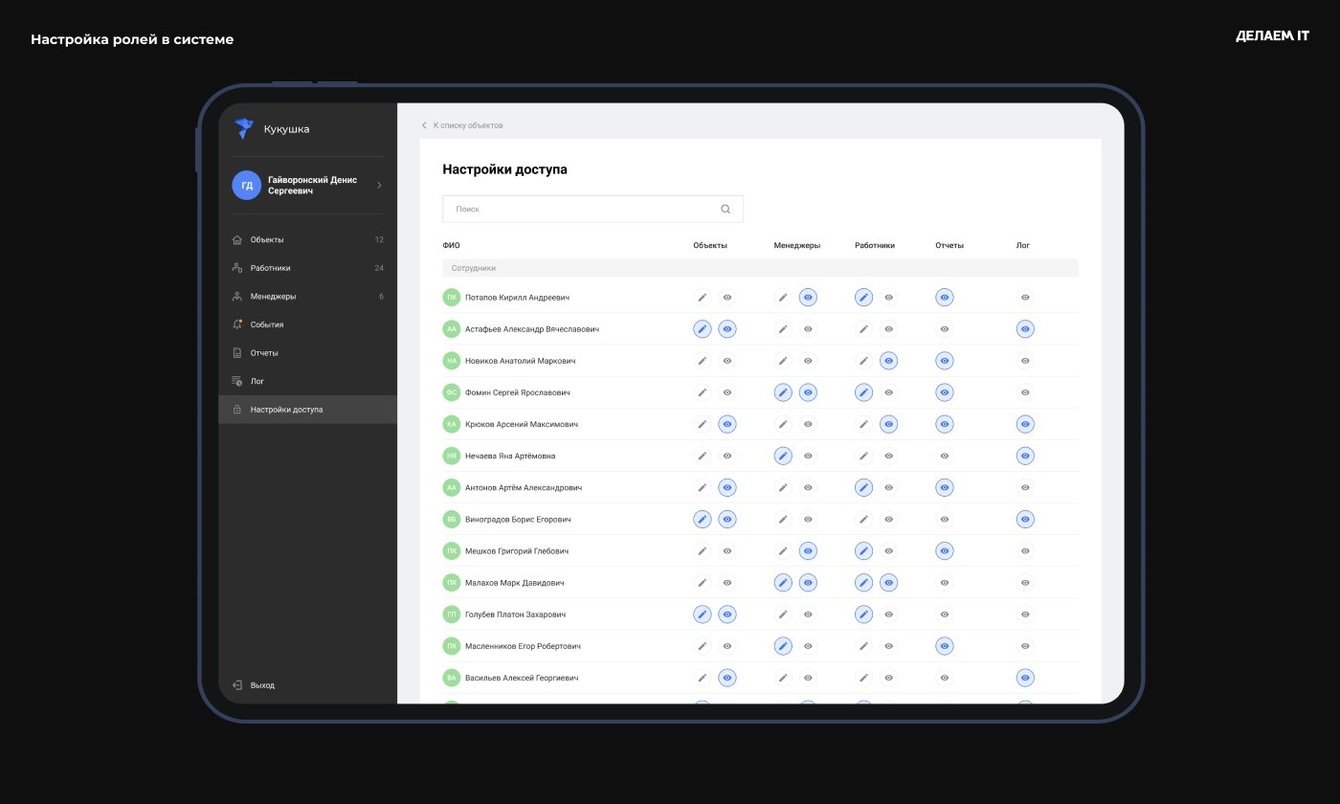Screen dimensions: 1340x804
Task: Click the Поиск search field
Action: tap(580, 209)
